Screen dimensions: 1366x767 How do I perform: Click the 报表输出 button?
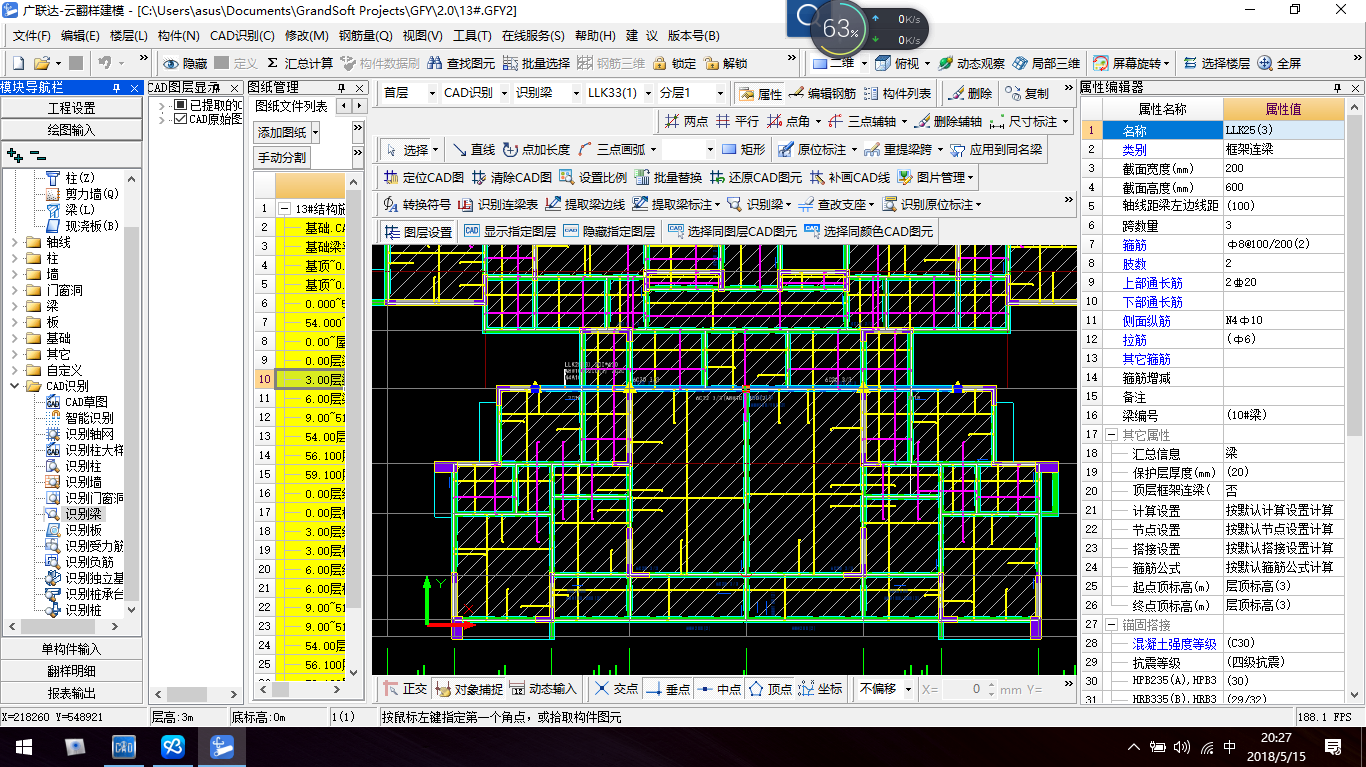click(x=72, y=693)
